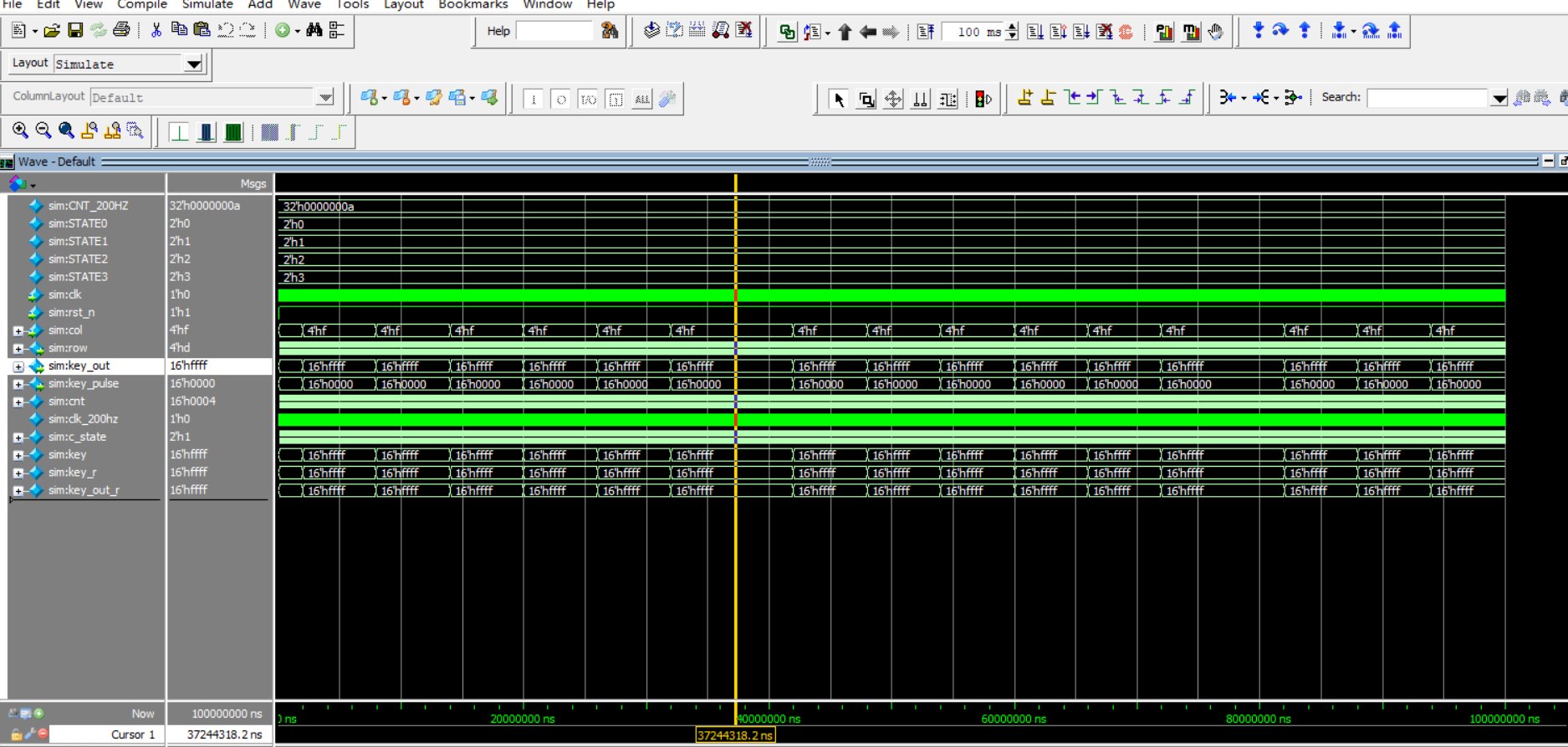Open the Window menu
1568x747 pixels.
click(548, 4)
